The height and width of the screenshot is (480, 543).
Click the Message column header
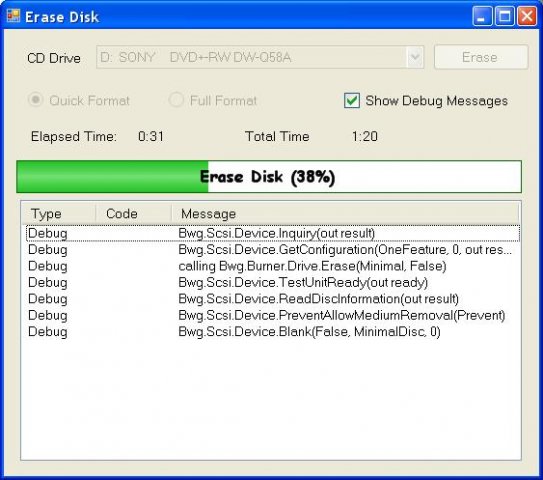[345, 214]
